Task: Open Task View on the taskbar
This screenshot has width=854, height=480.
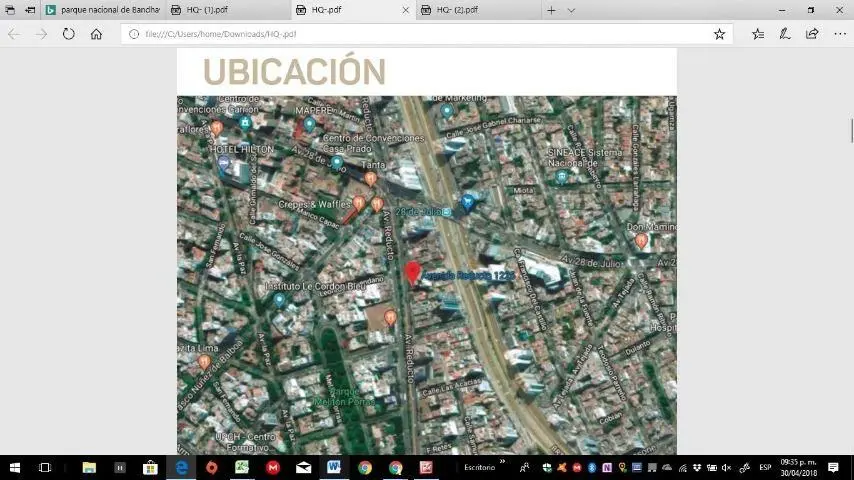Action: (x=45, y=467)
